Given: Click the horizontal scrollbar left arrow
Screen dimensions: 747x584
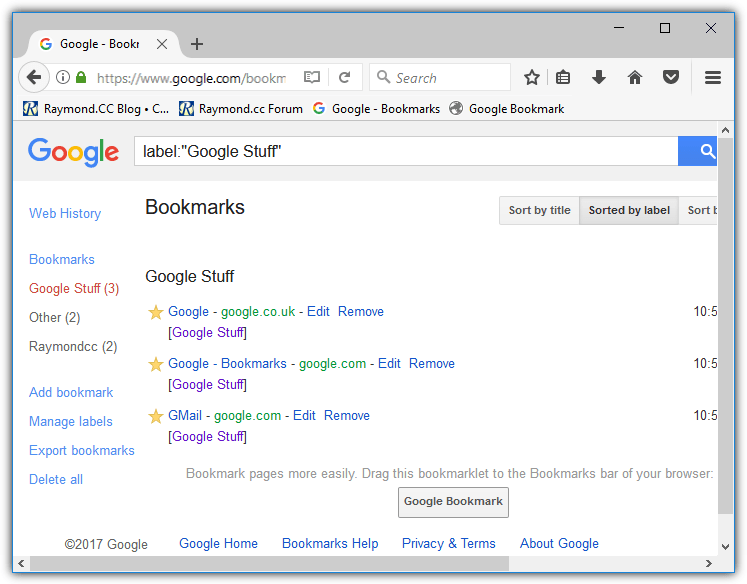Looking at the screenshot, I should point(21,564).
